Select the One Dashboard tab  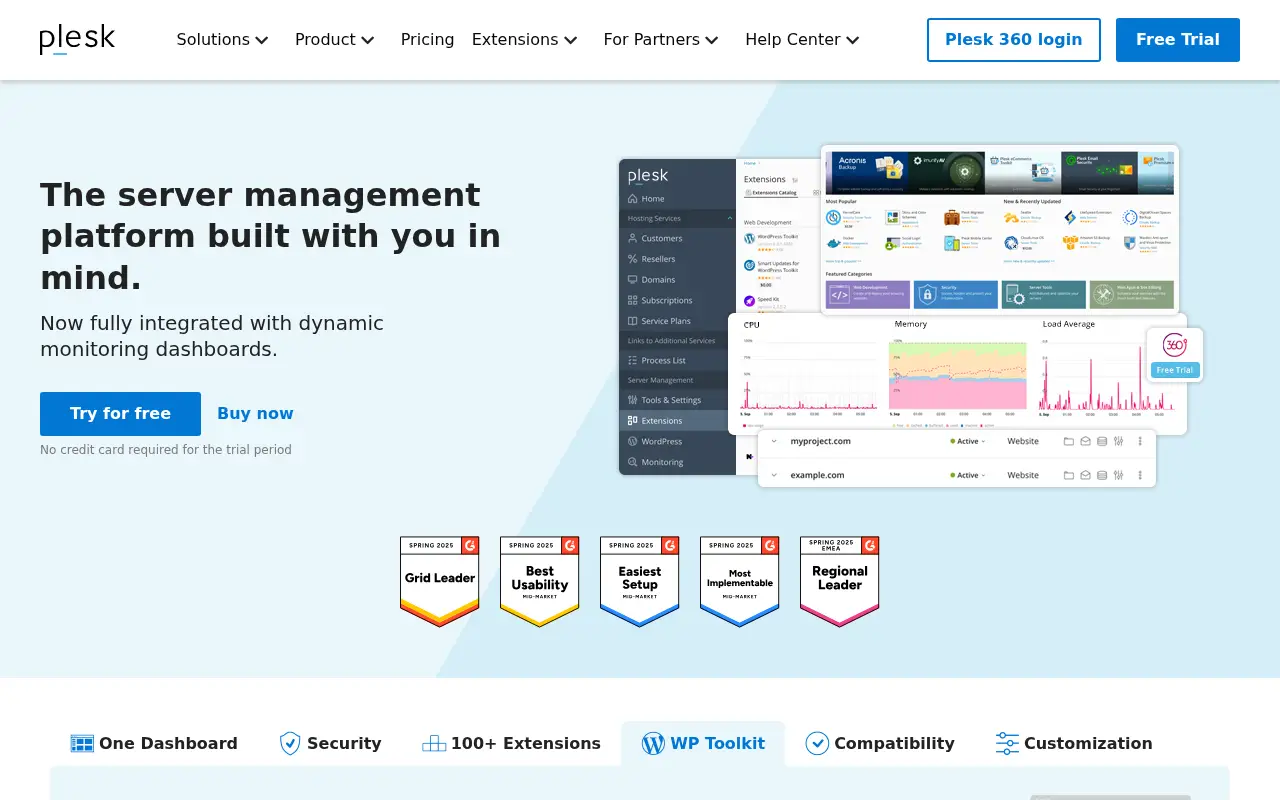pos(154,743)
